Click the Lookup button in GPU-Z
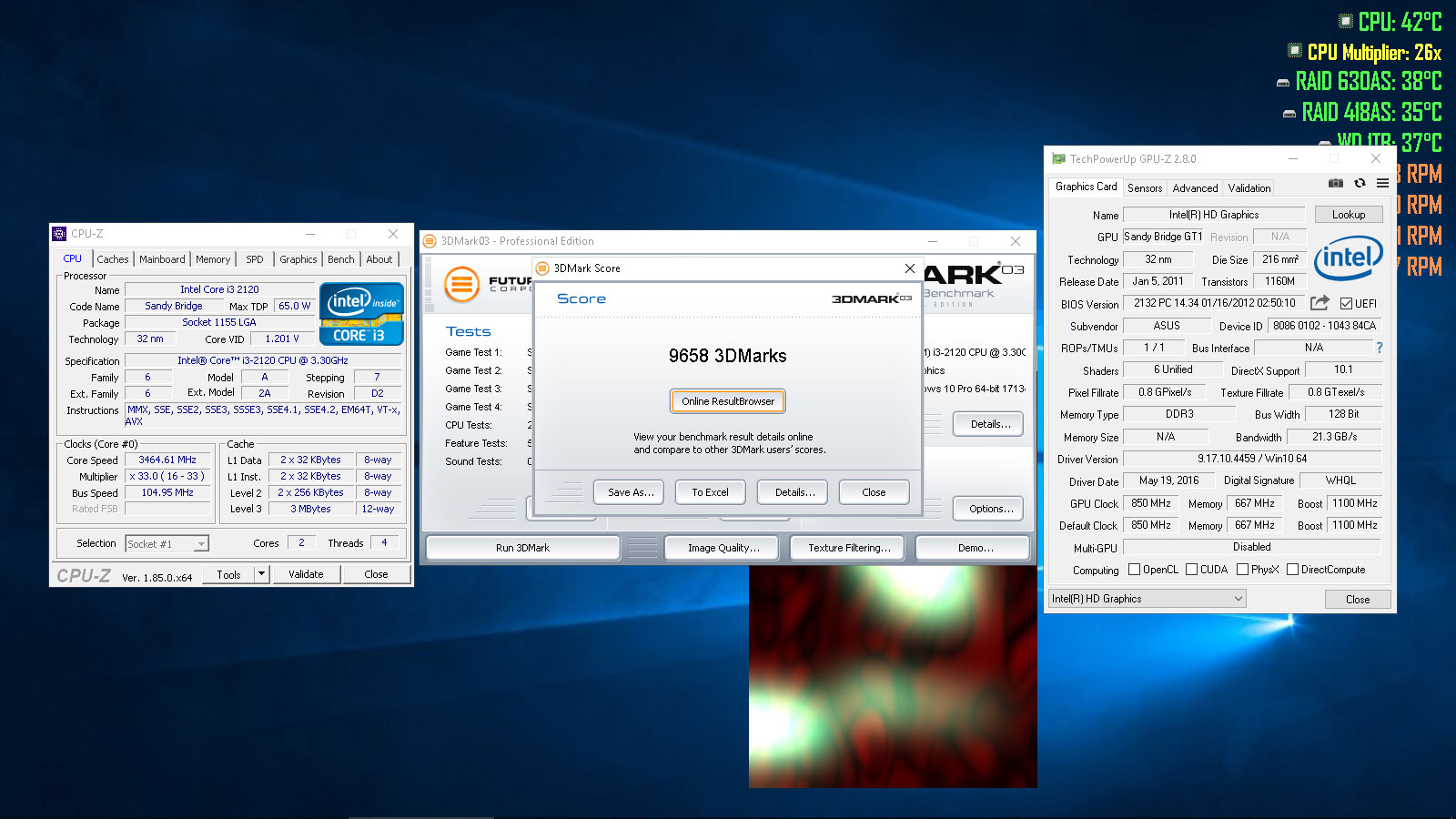Viewport: 1456px width, 819px height. pyautogui.click(x=1349, y=215)
